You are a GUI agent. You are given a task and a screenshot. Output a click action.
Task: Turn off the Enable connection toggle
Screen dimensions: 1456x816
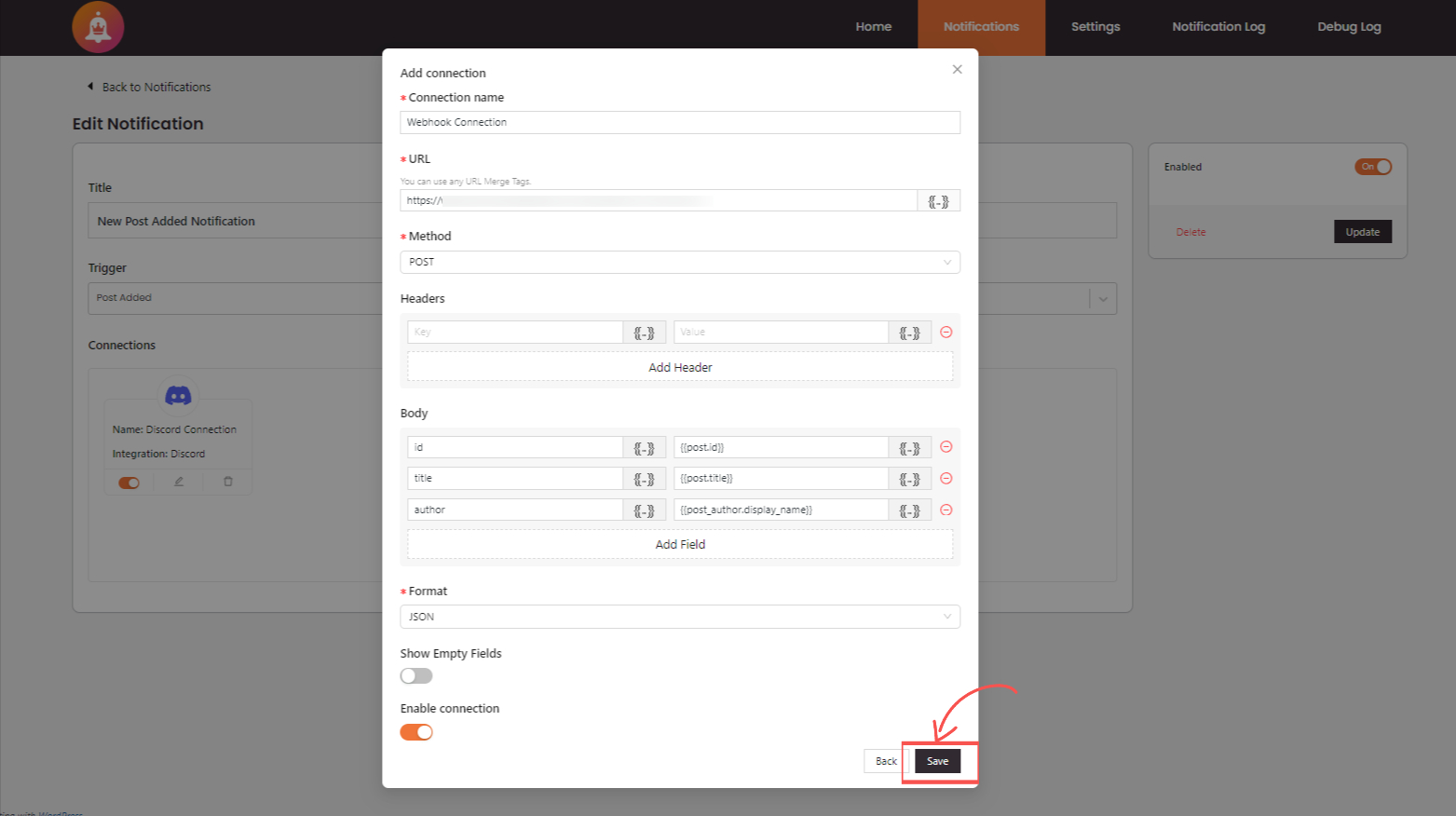(x=415, y=732)
